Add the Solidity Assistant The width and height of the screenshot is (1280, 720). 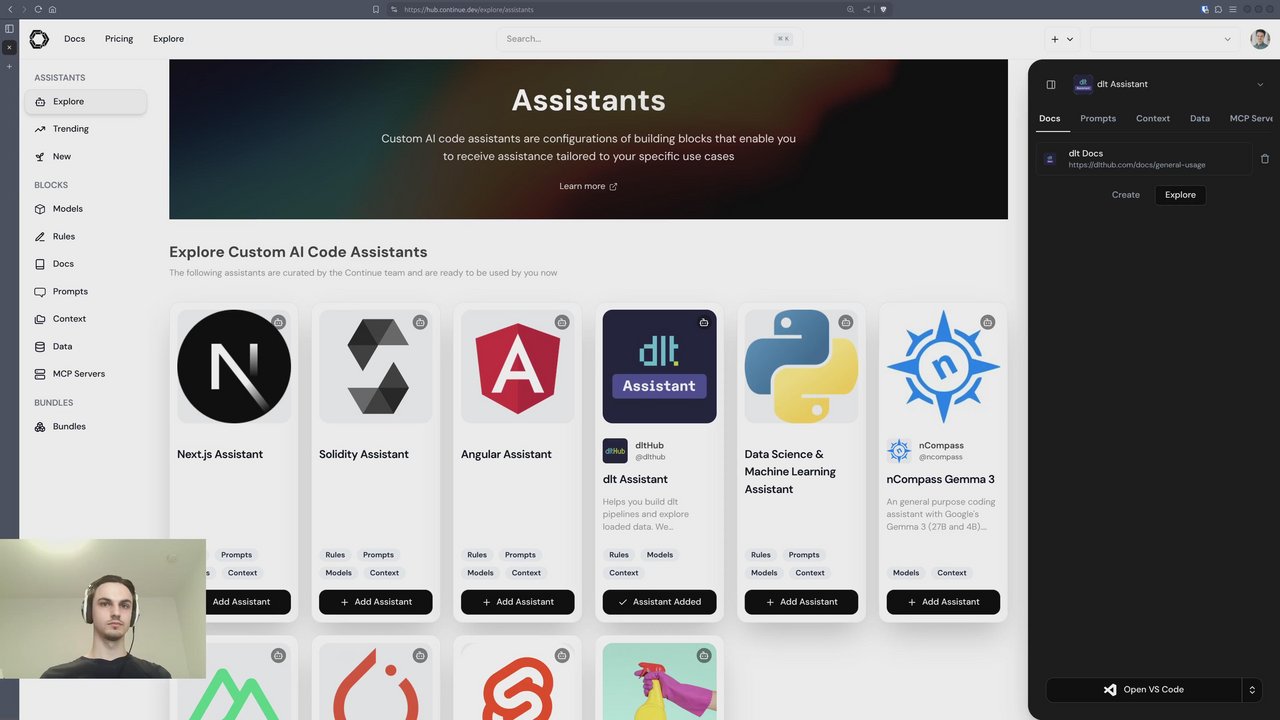[376, 602]
